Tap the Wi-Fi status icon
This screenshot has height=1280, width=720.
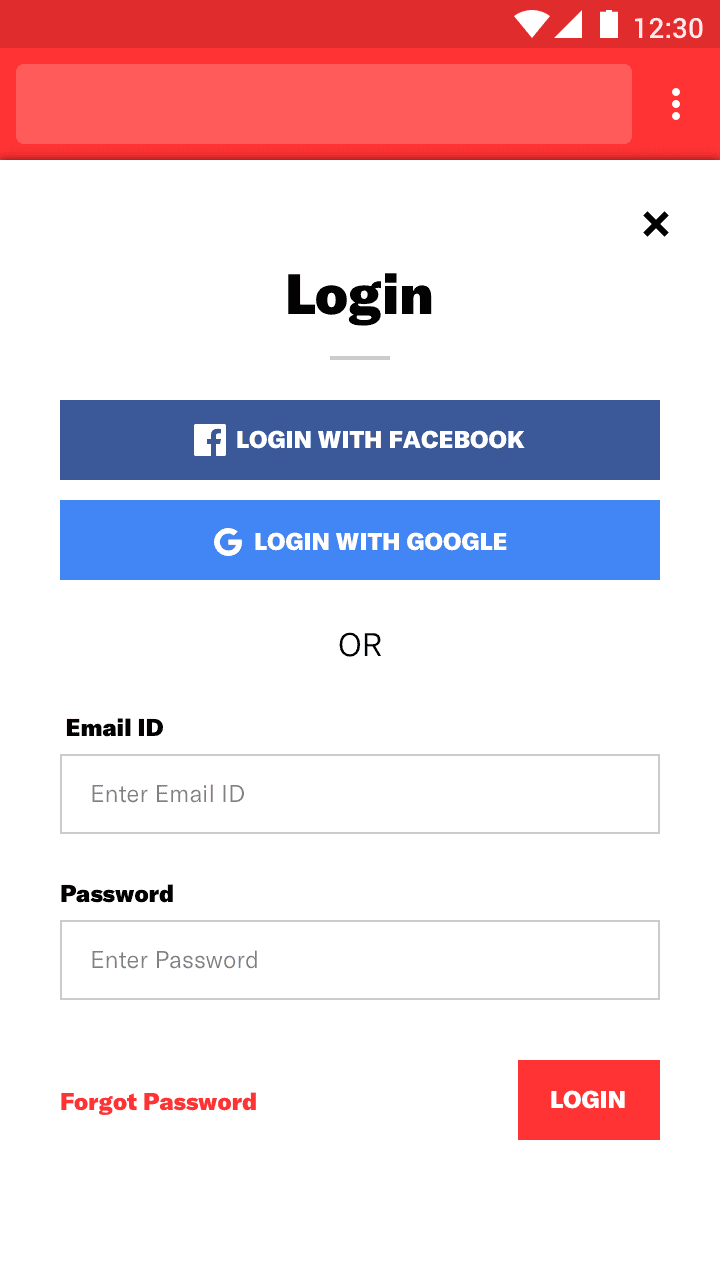(531, 25)
